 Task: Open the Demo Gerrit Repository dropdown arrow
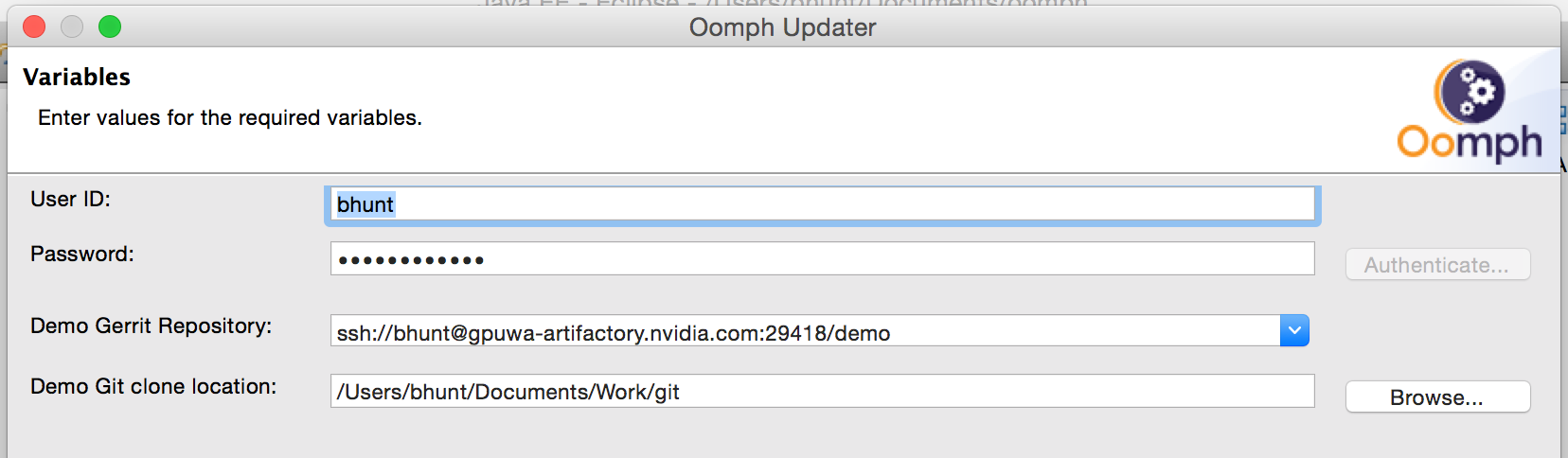pos(1294,330)
